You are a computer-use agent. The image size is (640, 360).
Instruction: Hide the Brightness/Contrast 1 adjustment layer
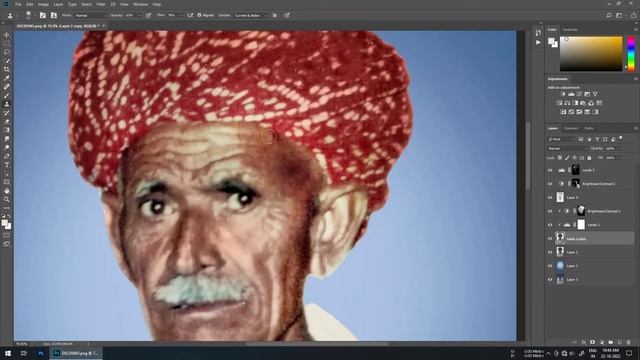coord(550,211)
